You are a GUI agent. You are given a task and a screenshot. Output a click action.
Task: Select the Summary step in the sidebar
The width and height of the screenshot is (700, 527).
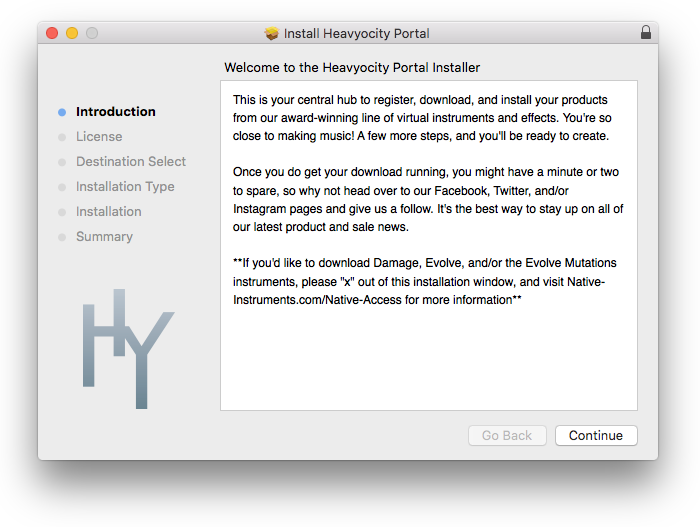pyautogui.click(x=104, y=237)
